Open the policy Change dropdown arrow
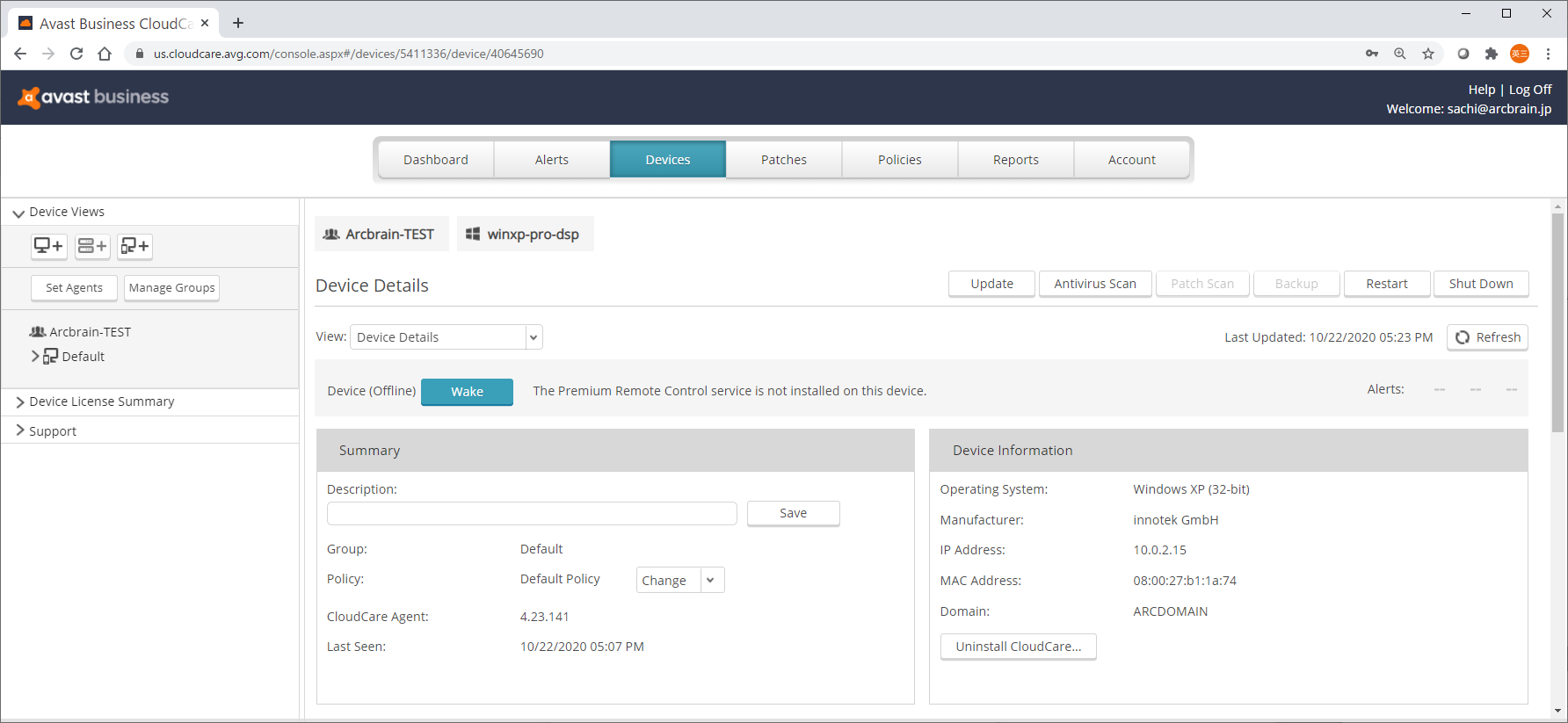Image resolution: width=1568 pixels, height=723 pixels. pos(712,580)
